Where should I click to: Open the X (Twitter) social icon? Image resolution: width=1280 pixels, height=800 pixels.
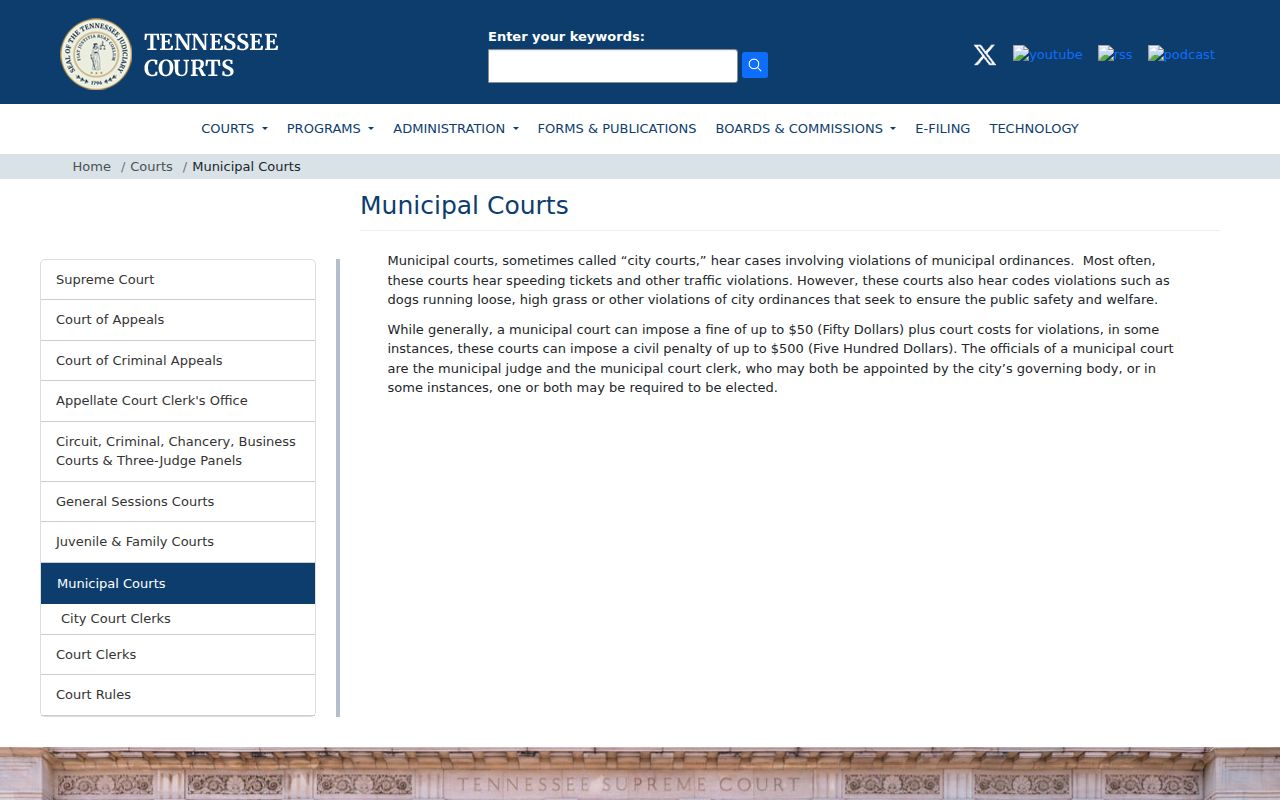click(985, 55)
